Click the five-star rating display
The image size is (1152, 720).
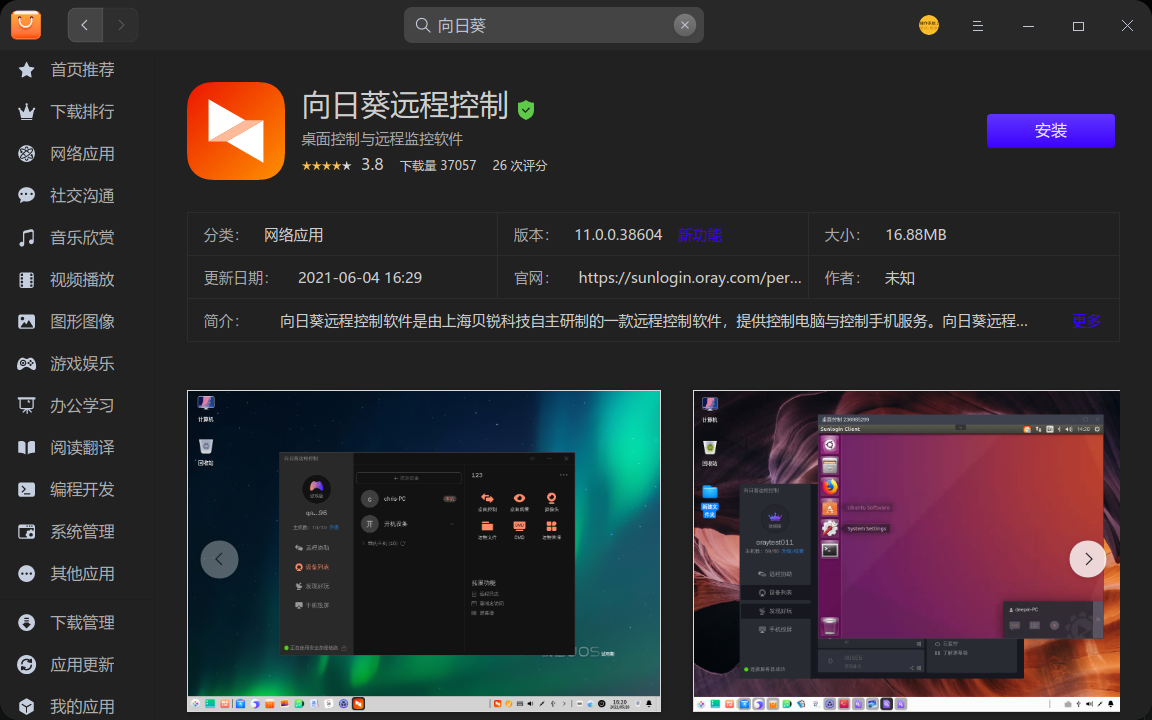[x=326, y=166]
